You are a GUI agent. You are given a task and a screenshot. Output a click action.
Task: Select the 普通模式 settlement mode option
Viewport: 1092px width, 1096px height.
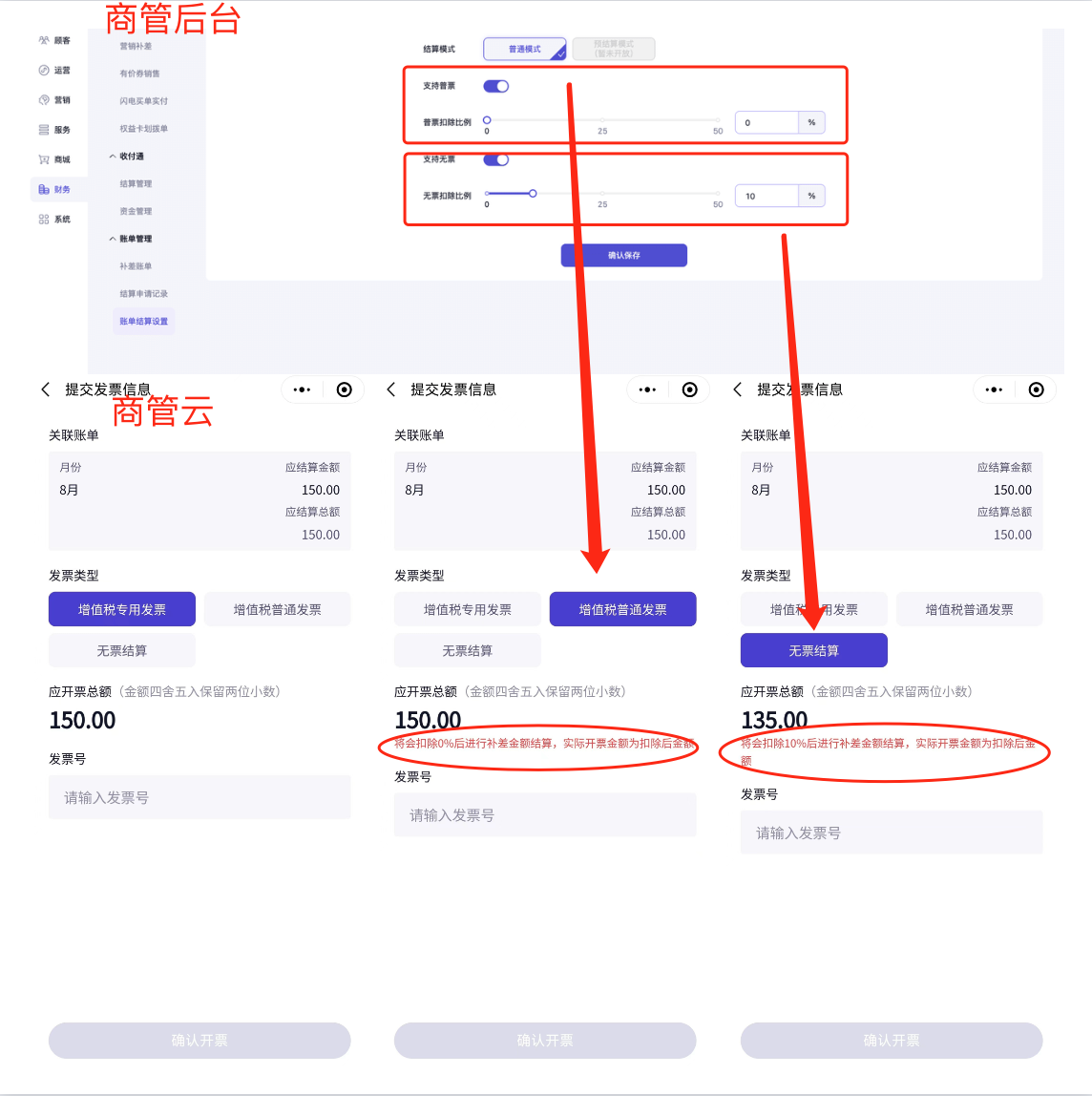[524, 49]
